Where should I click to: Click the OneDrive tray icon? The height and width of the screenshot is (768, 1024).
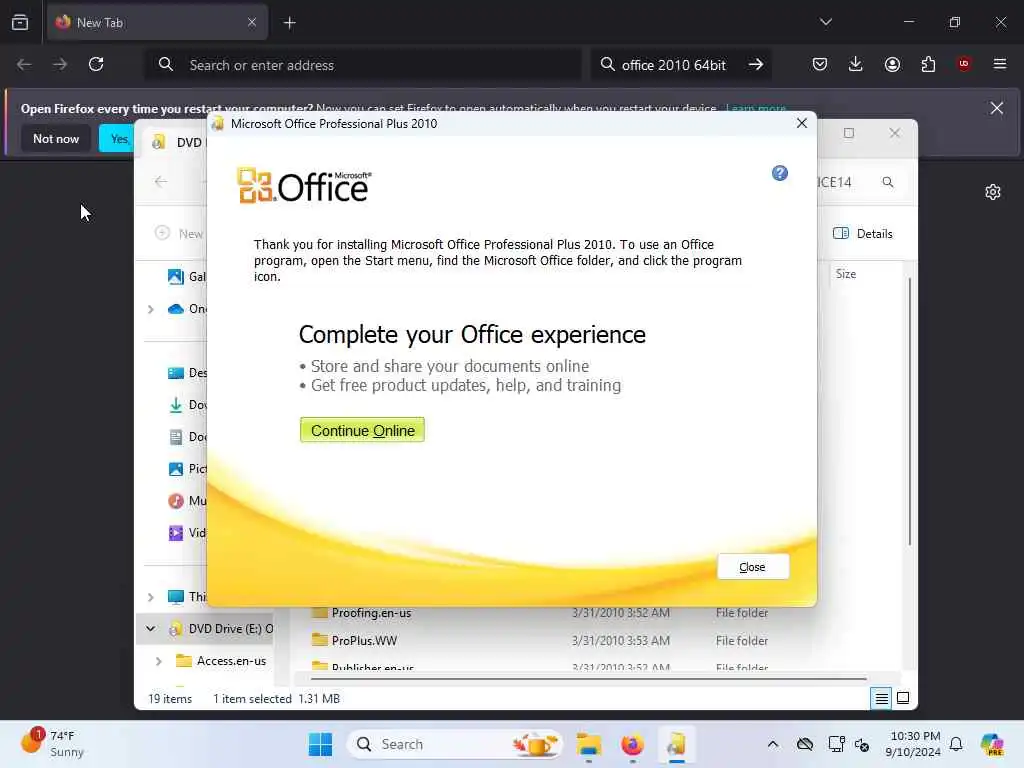coord(805,744)
